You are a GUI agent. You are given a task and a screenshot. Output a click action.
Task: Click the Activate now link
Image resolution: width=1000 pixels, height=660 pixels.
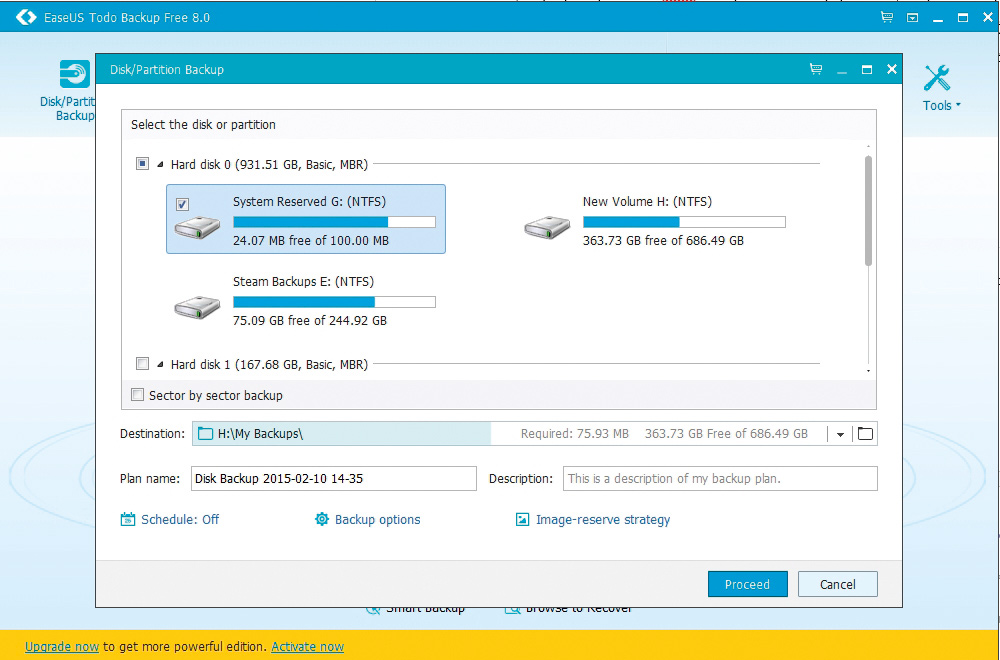tap(307, 647)
